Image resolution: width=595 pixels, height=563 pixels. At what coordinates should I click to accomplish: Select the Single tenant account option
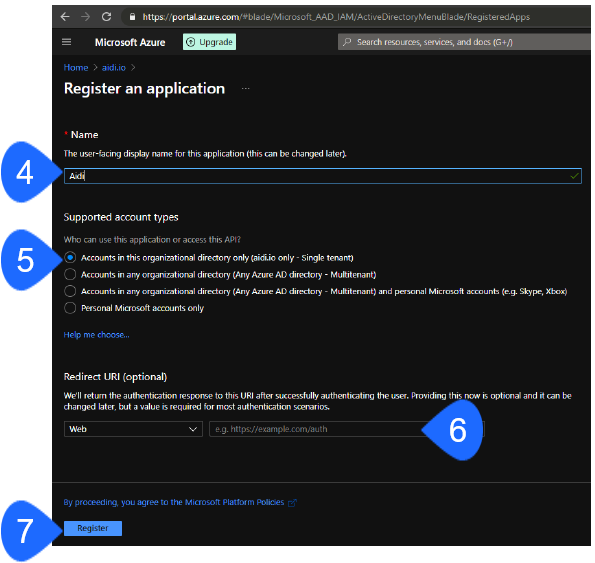[70, 258]
